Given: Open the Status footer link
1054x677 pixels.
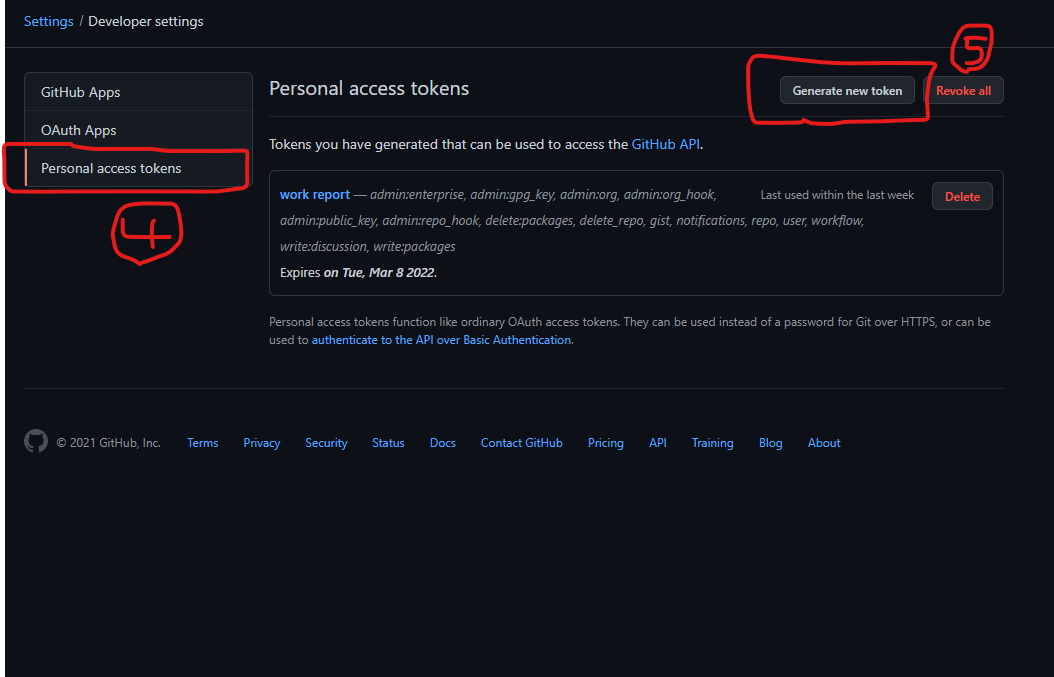Looking at the screenshot, I should click(x=389, y=443).
